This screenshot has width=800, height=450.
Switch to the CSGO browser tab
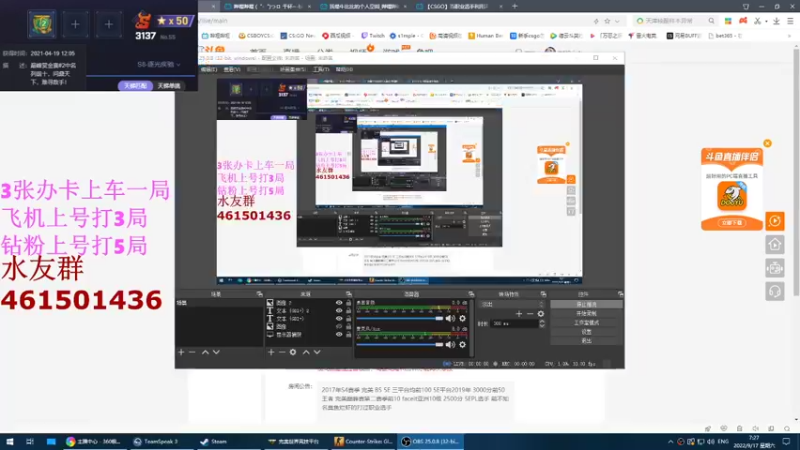(457, 6)
